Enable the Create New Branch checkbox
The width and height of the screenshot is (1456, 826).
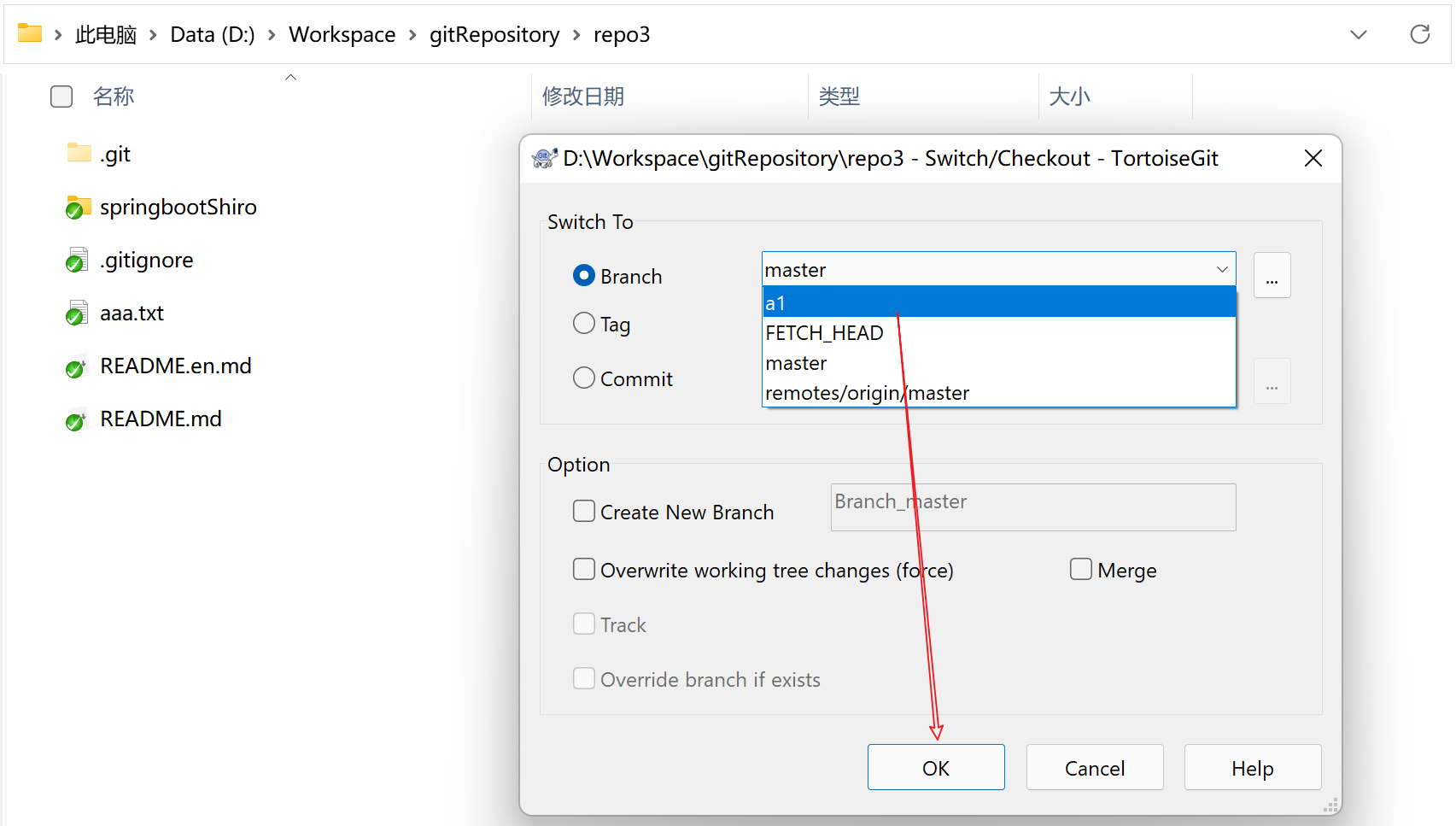click(x=584, y=512)
